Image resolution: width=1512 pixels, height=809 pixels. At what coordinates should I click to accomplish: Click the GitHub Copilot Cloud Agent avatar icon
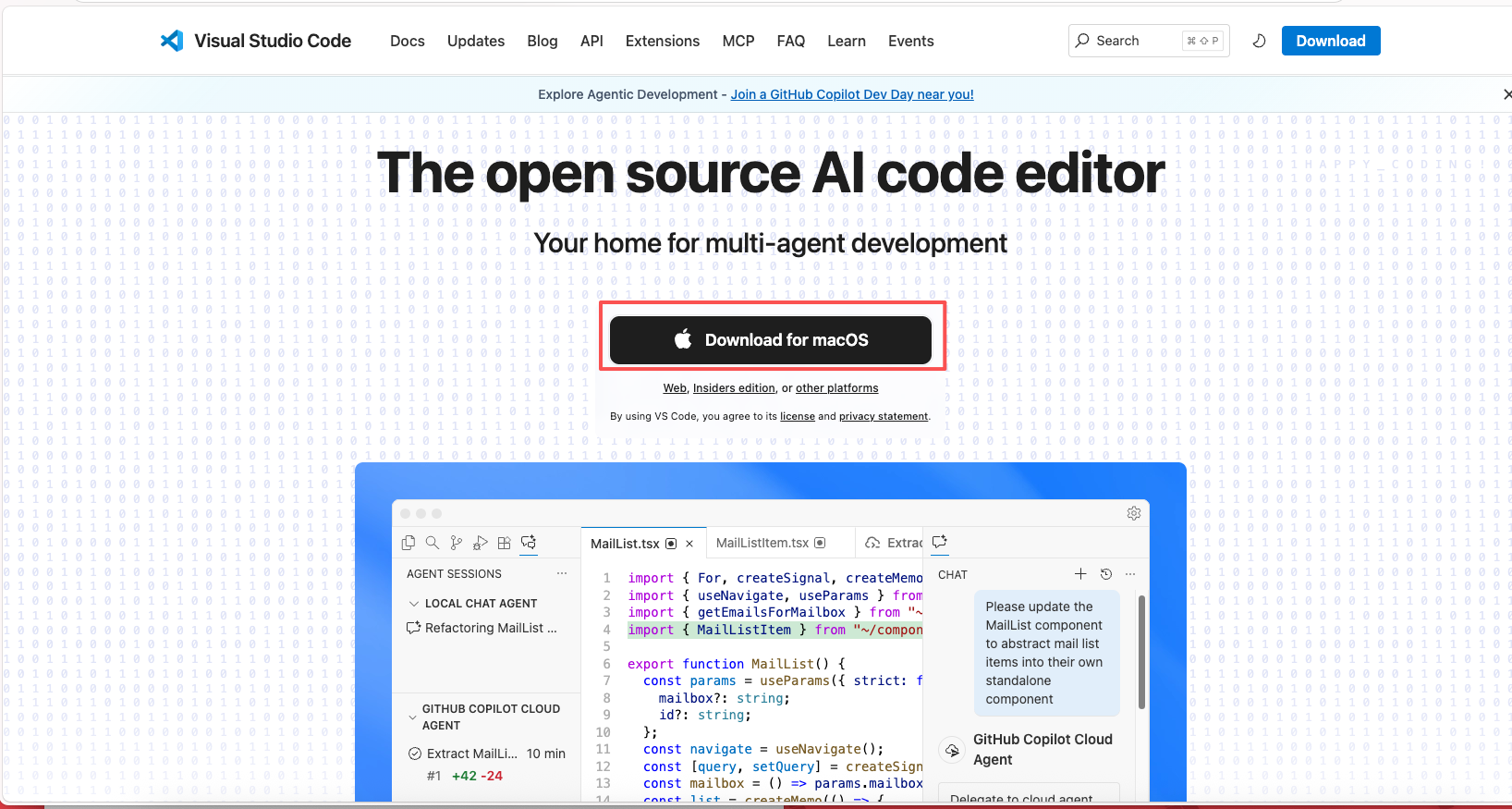(952, 750)
